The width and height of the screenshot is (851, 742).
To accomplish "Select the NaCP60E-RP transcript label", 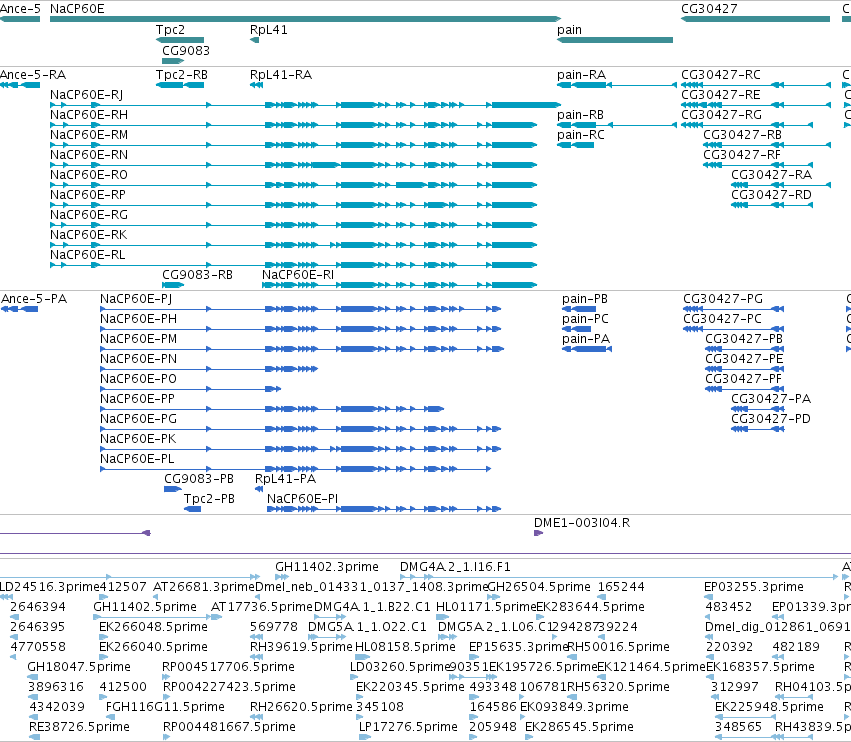I will point(88,195).
